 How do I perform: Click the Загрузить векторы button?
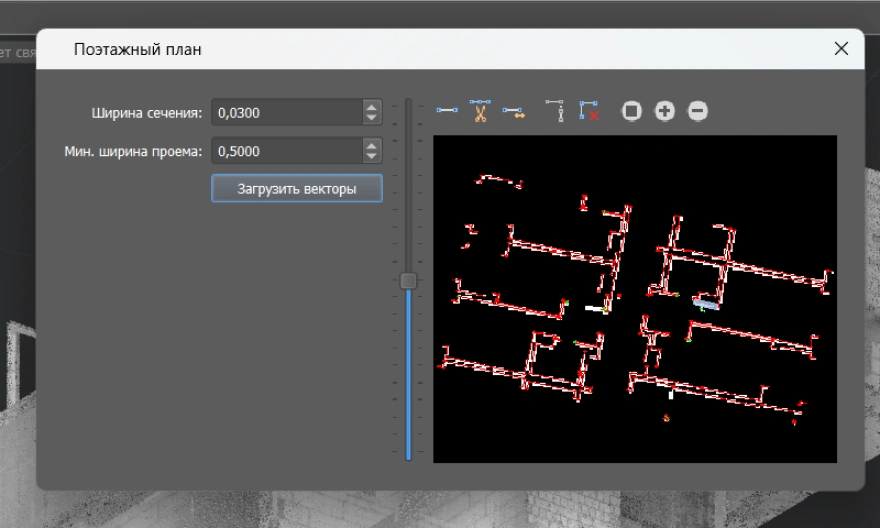pos(297,188)
